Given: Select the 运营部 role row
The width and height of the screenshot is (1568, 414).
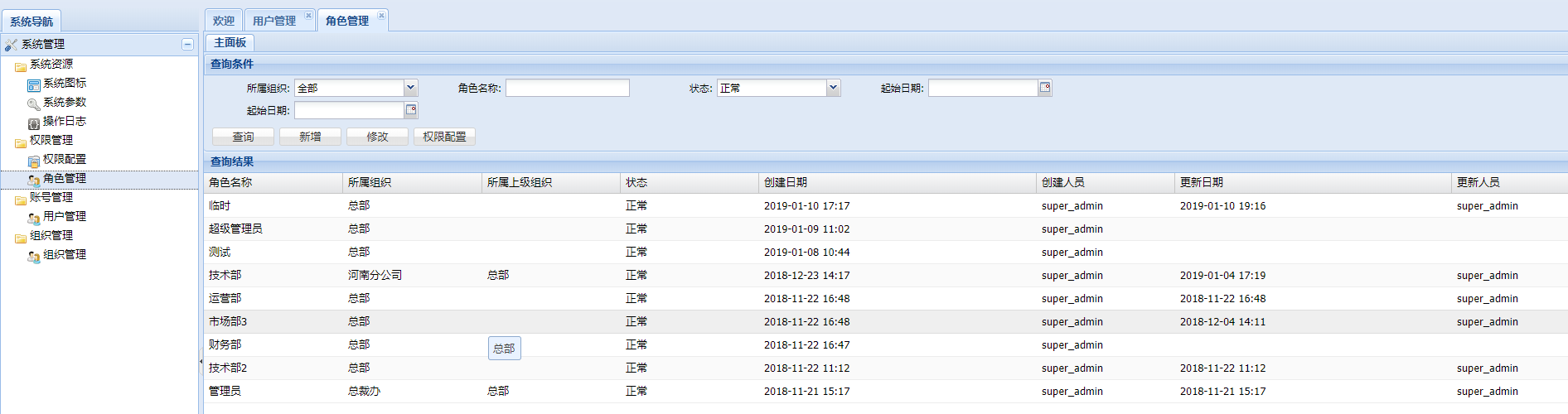Looking at the screenshot, I should (x=886, y=298).
